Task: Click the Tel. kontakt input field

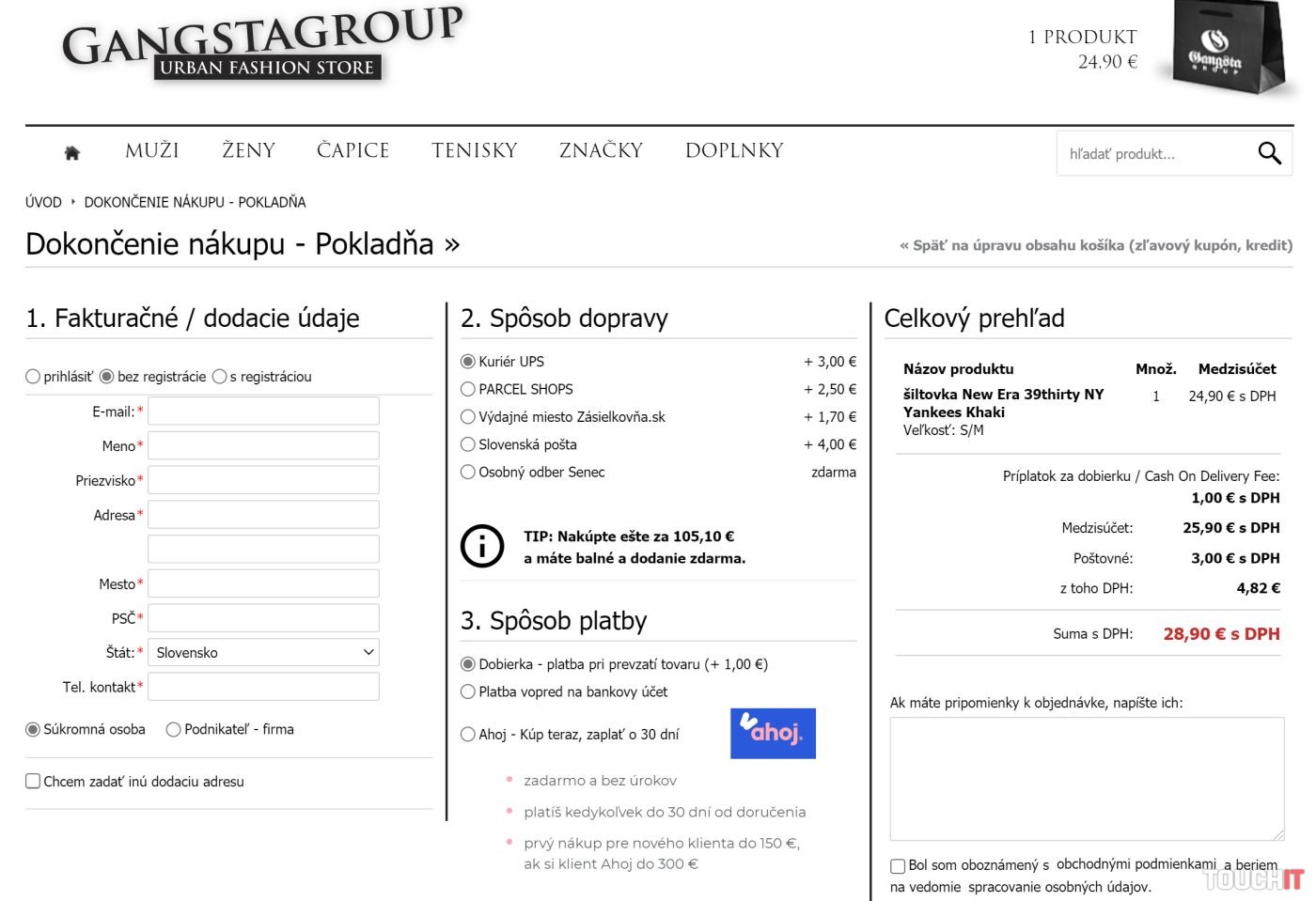Action: tap(263, 687)
